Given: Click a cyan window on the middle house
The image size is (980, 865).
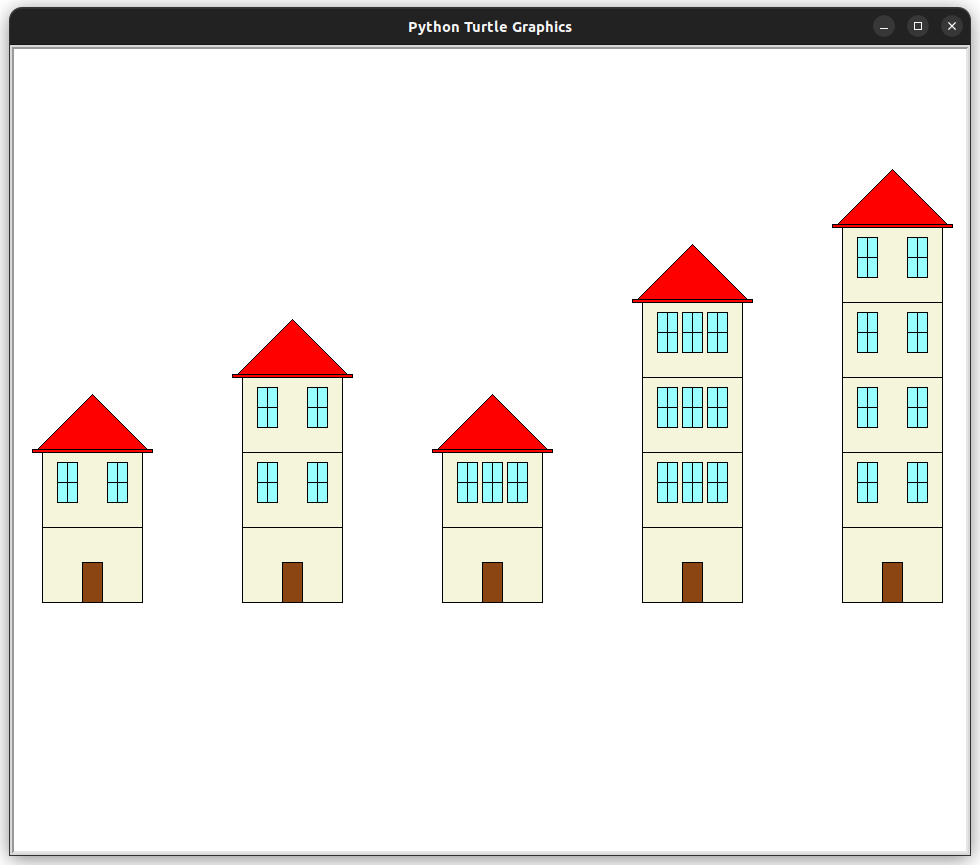Looking at the screenshot, I should (x=492, y=483).
